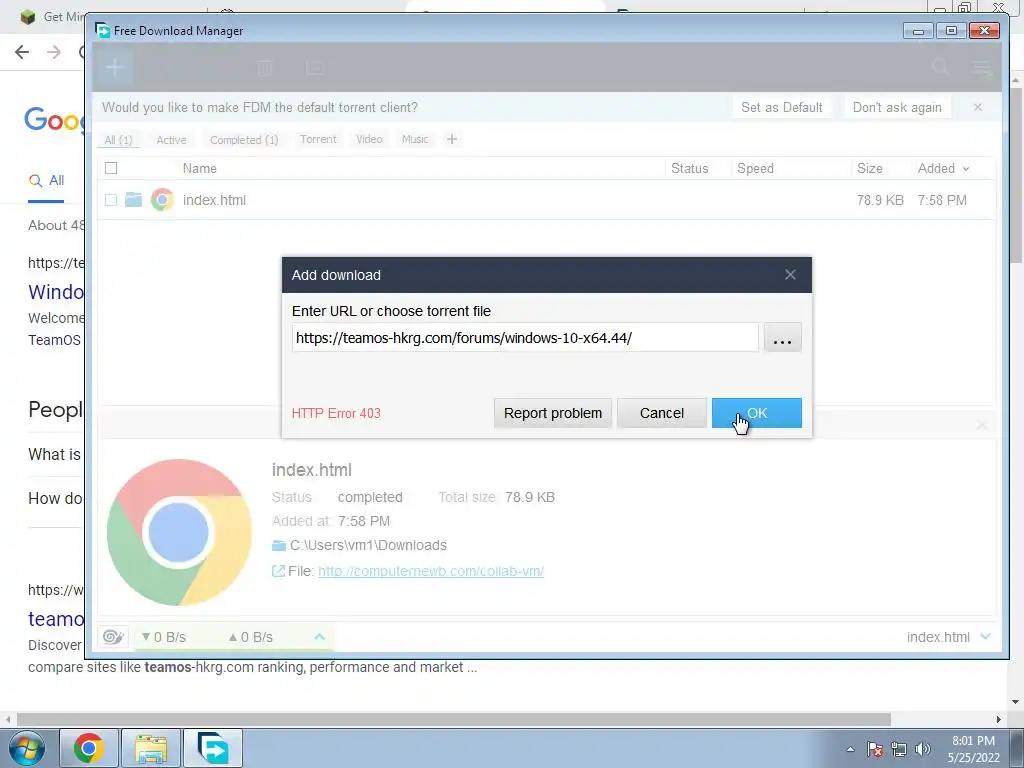Open network tray icon
The height and width of the screenshot is (768, 1024).
899,749
